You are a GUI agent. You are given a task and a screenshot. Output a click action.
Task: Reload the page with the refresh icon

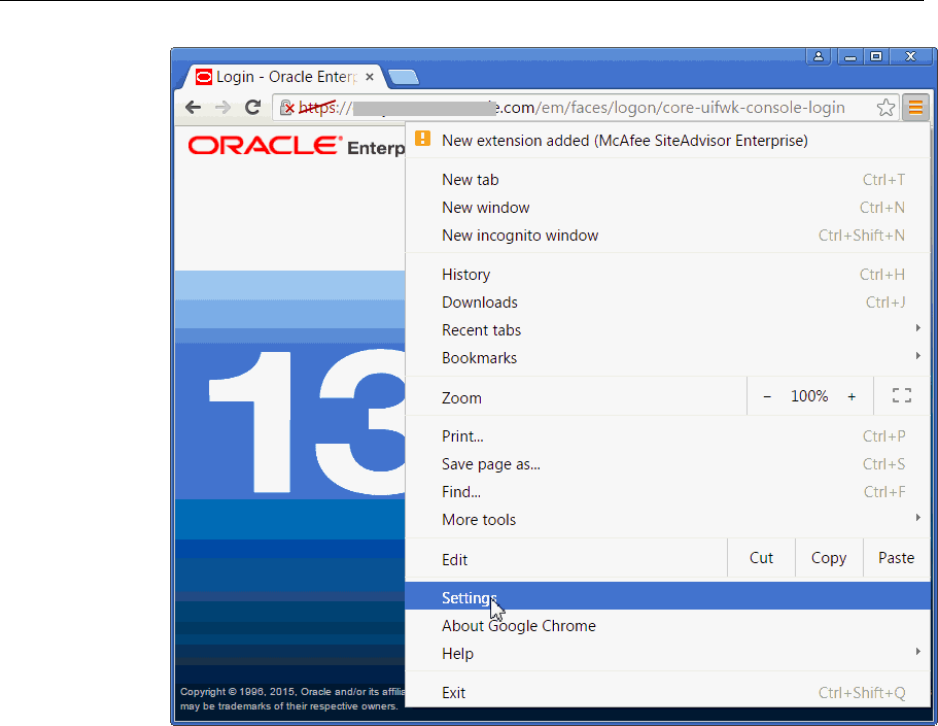point(253,107)
